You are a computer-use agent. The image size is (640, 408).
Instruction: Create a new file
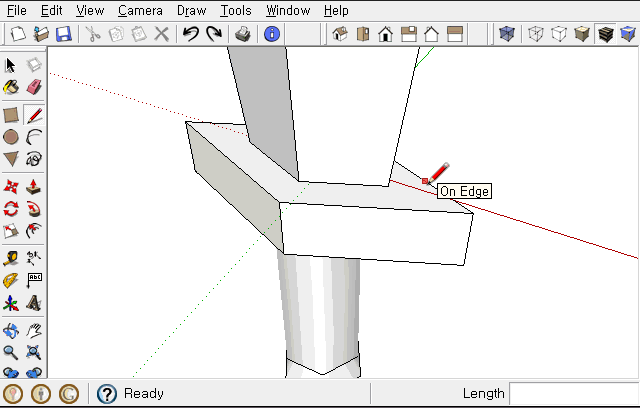[18, 34]
